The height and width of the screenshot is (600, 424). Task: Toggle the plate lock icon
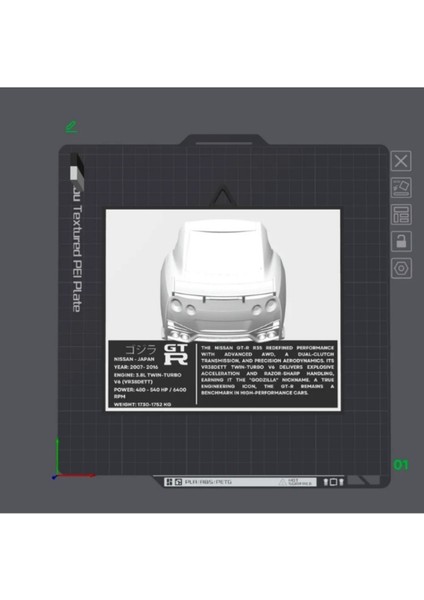[401, 241]
